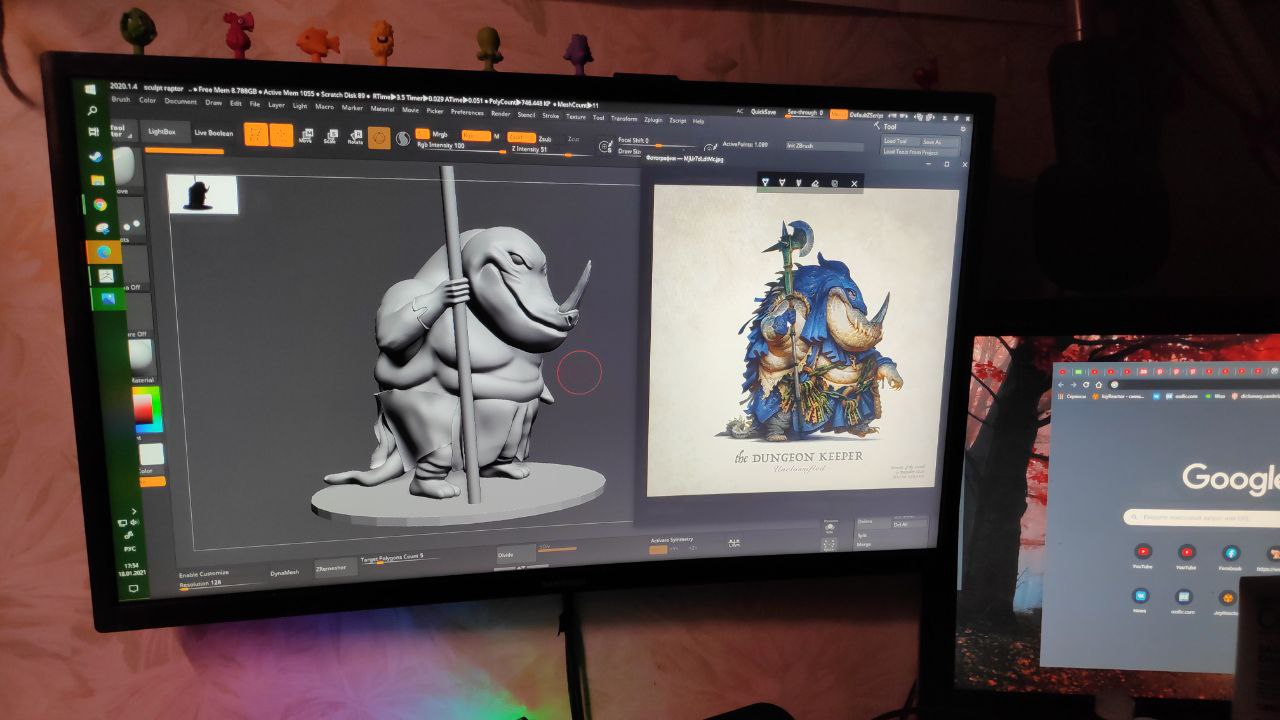Toggle the orange Rgb button
This screenshot has width=1280, height=720.
[x=476, y=135]
